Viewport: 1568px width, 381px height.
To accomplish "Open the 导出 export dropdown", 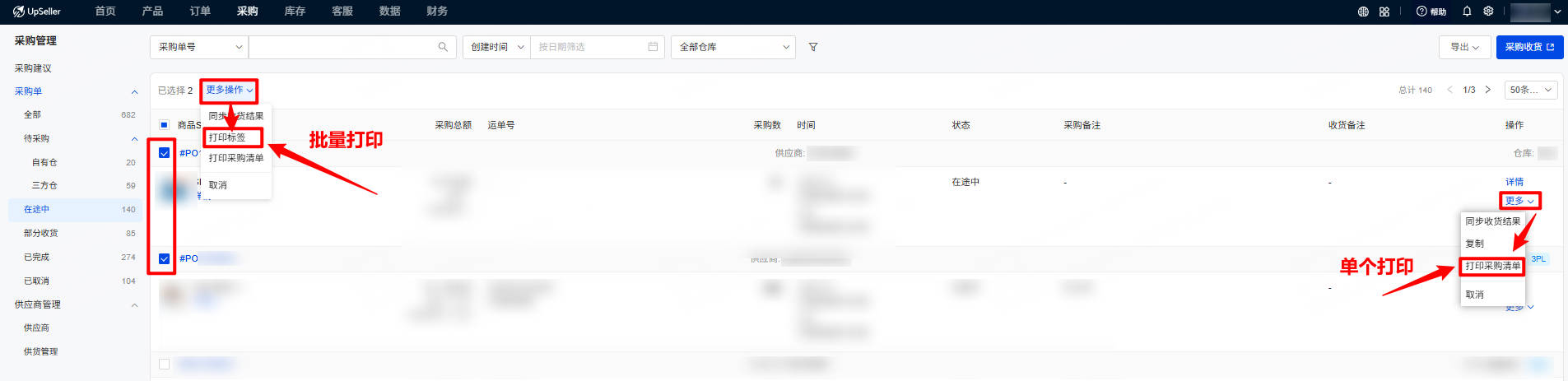I will click(1464, 47).
